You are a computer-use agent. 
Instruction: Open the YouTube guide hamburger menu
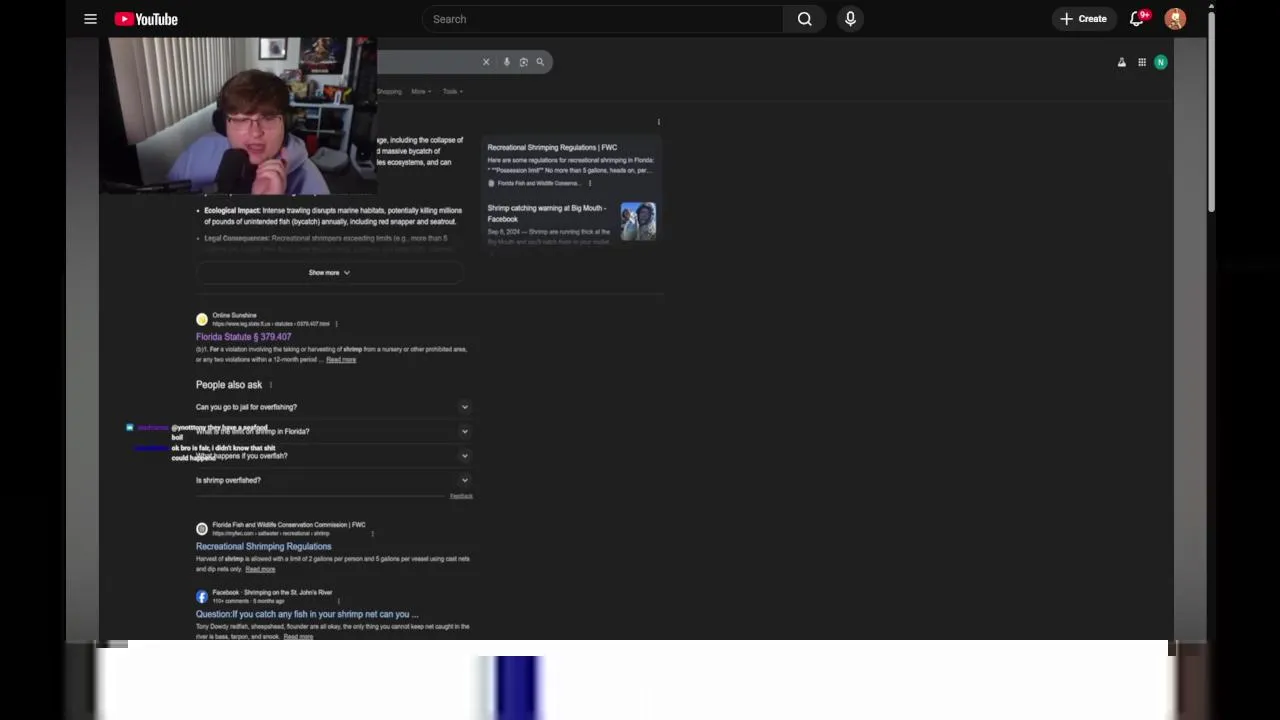(x=90, y=19)
